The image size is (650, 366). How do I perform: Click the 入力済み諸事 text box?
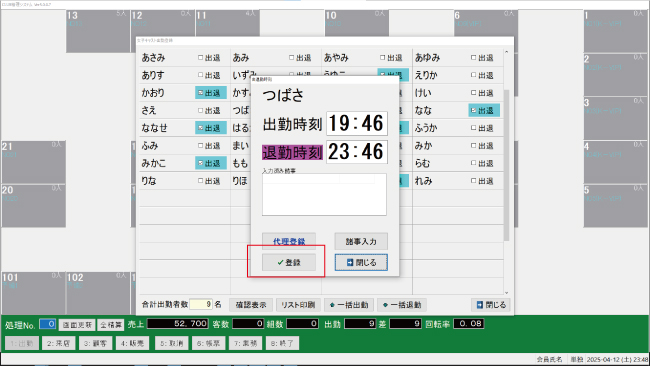point(324,194)
